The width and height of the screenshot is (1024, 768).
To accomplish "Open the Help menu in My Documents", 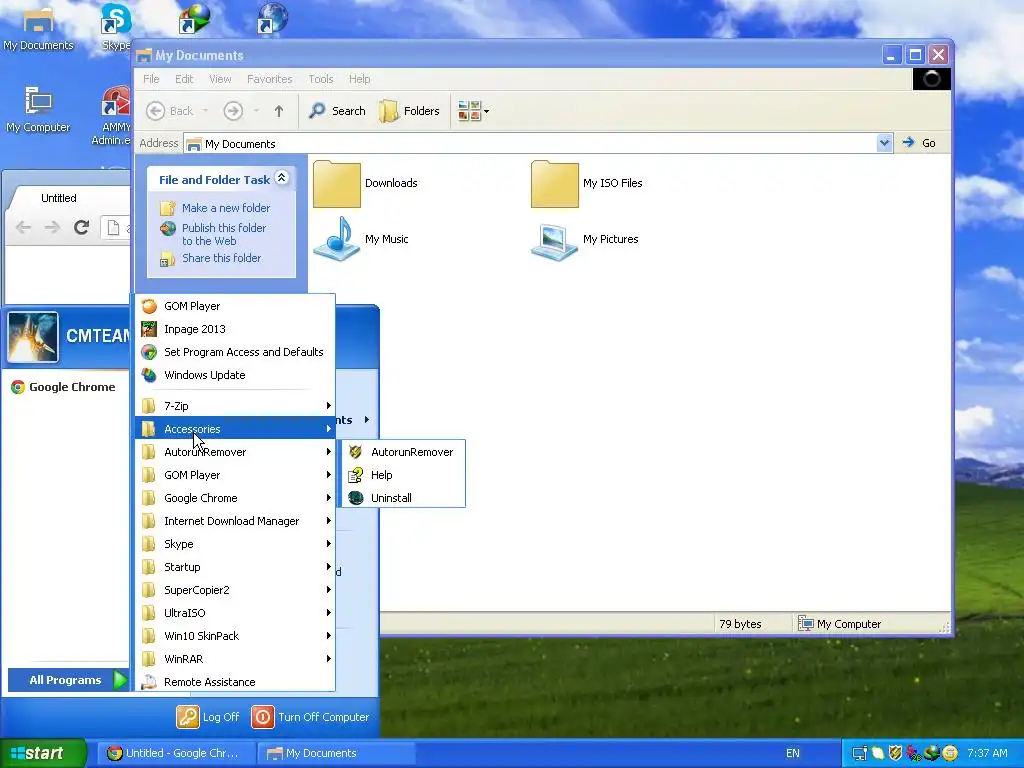I will point(359,79).
